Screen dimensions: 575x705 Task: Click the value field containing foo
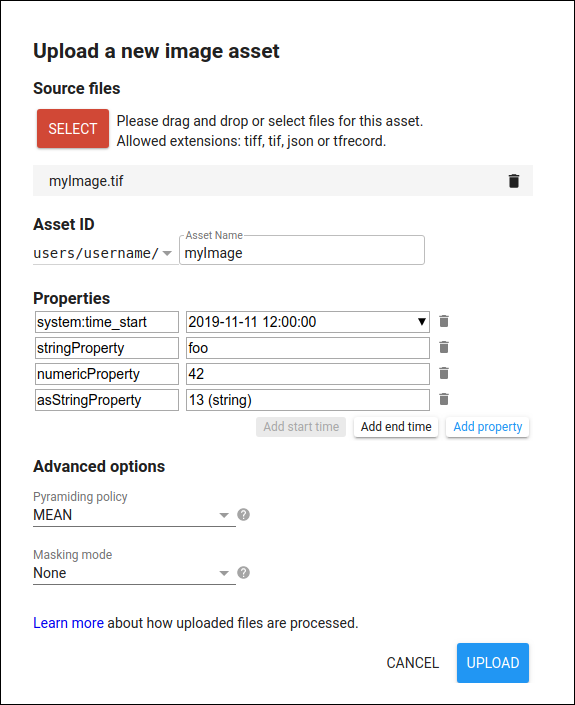[x=308, y=348]
